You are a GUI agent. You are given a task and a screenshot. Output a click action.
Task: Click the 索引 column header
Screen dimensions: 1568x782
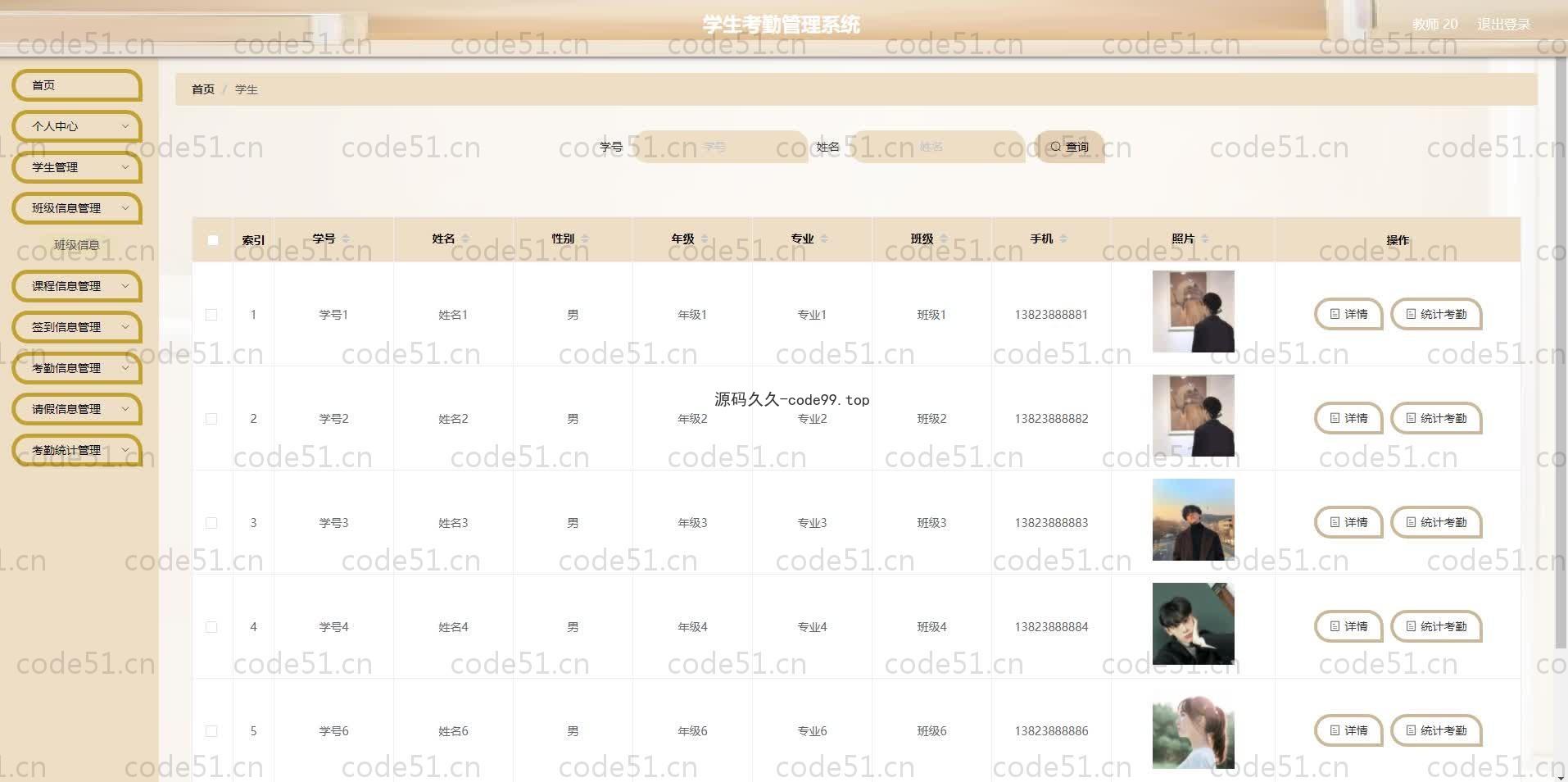click(253, 240)
